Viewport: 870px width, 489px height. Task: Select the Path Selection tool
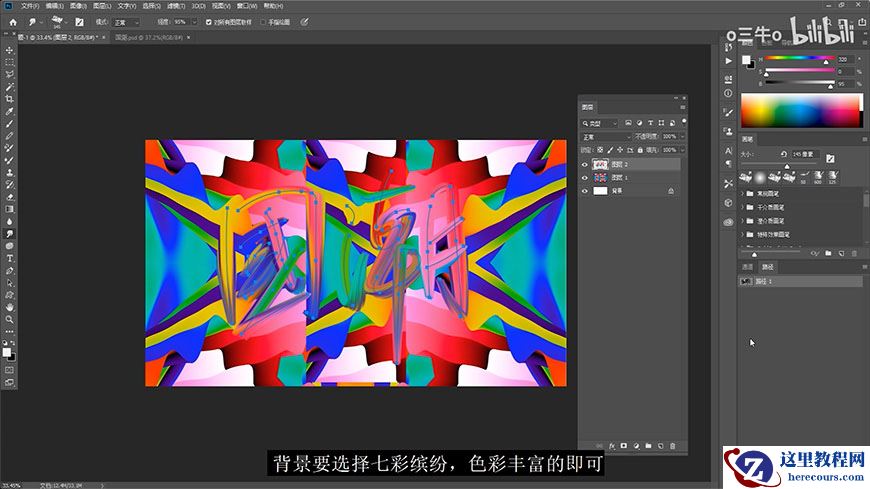[9, 283]
